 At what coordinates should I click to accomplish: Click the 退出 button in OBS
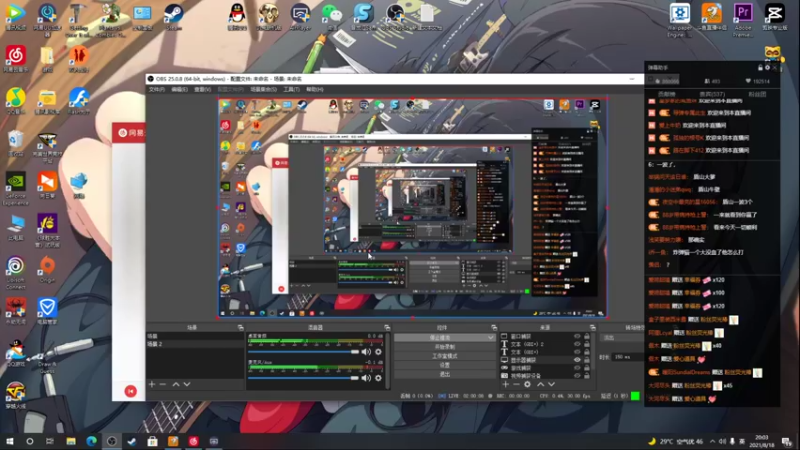(x=445, y=374)
